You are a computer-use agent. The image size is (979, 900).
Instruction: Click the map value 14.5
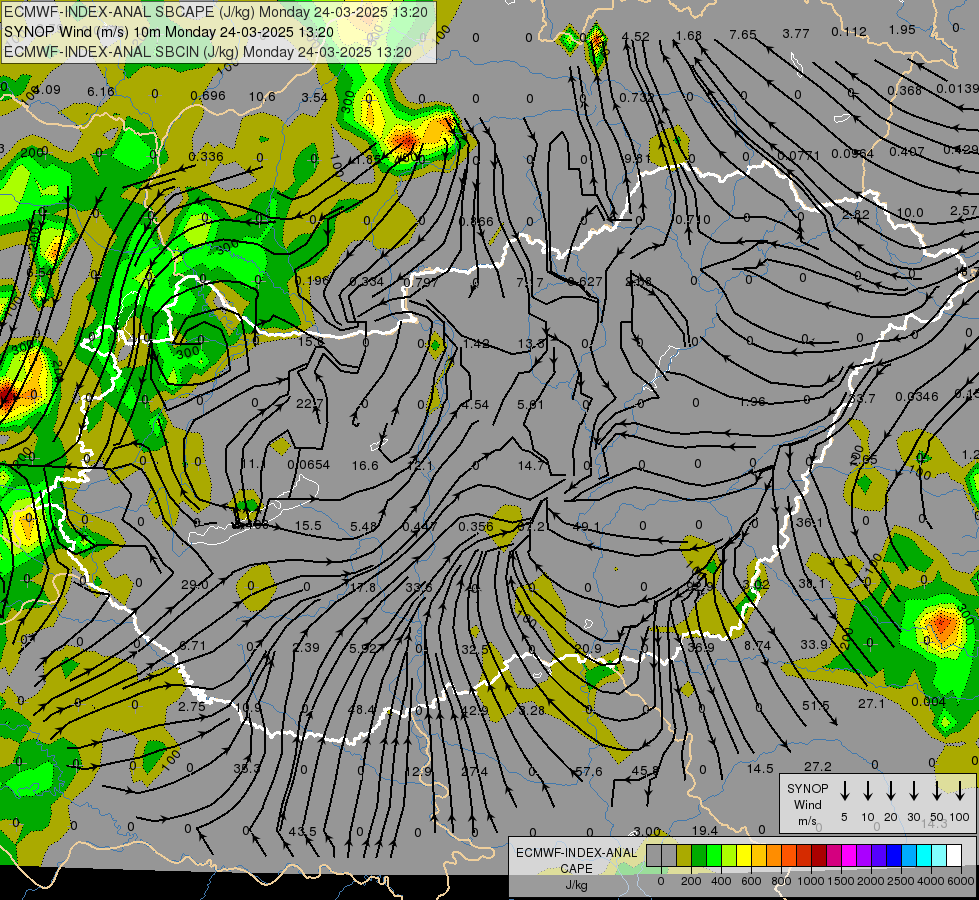pyautogui.click(x=760, y=768)
